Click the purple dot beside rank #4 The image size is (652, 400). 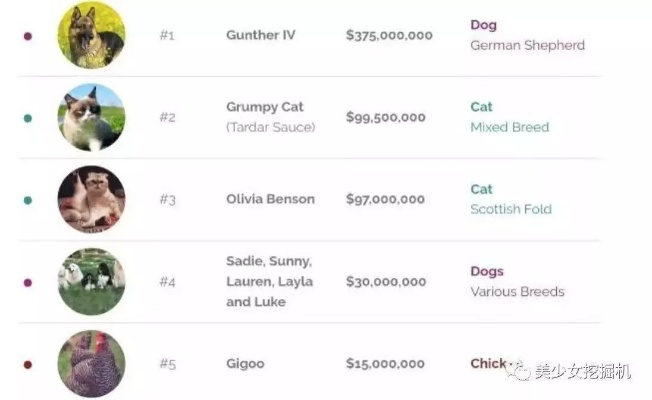point(28,282)
